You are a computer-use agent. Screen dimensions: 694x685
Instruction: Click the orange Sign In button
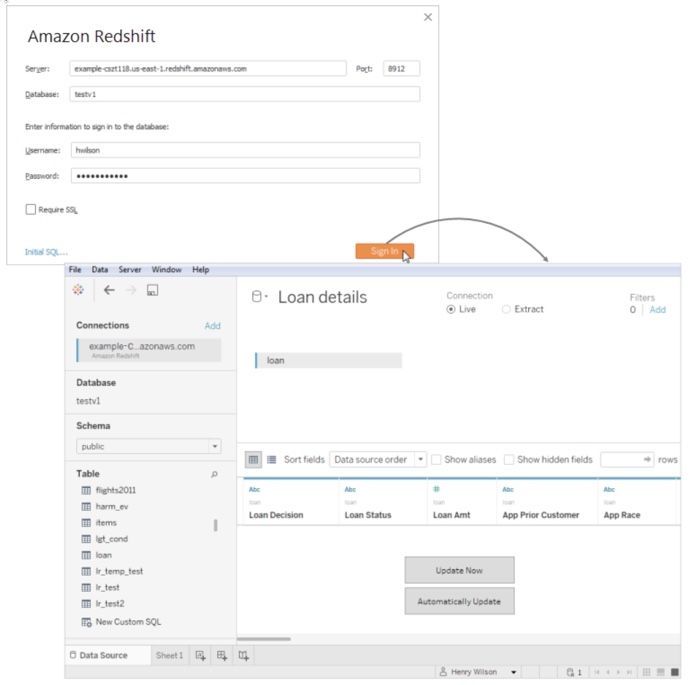384,251
